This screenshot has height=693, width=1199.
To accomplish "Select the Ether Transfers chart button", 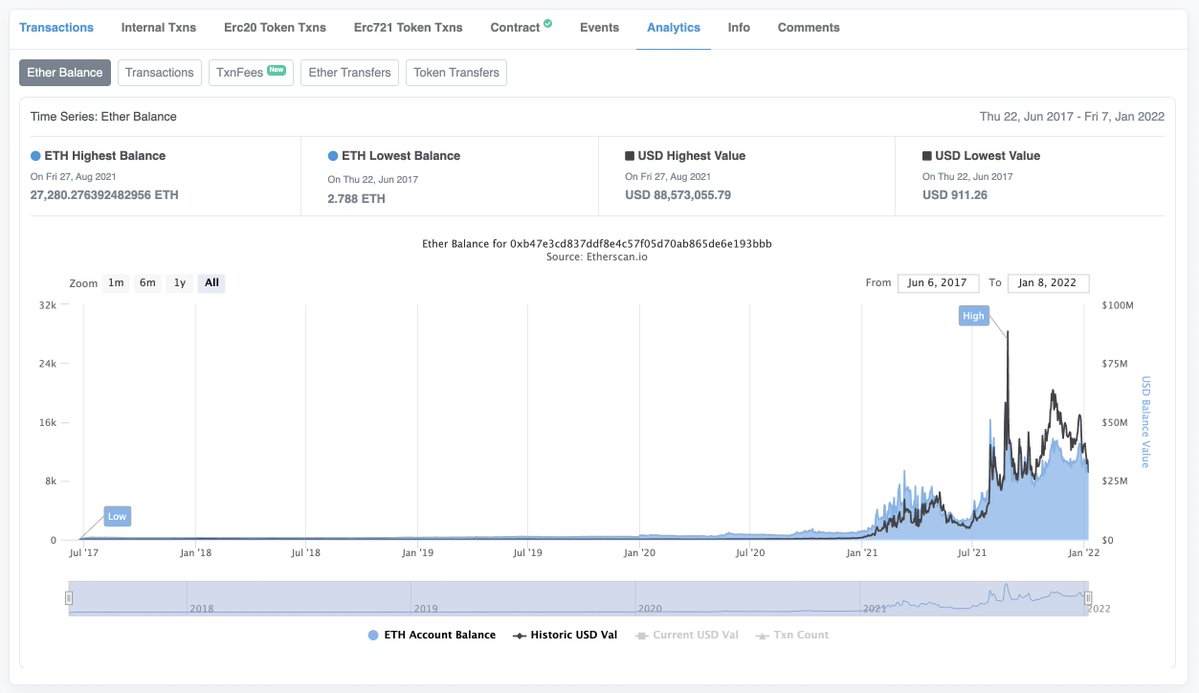I will pyautogui.click(x=349, y=72).
